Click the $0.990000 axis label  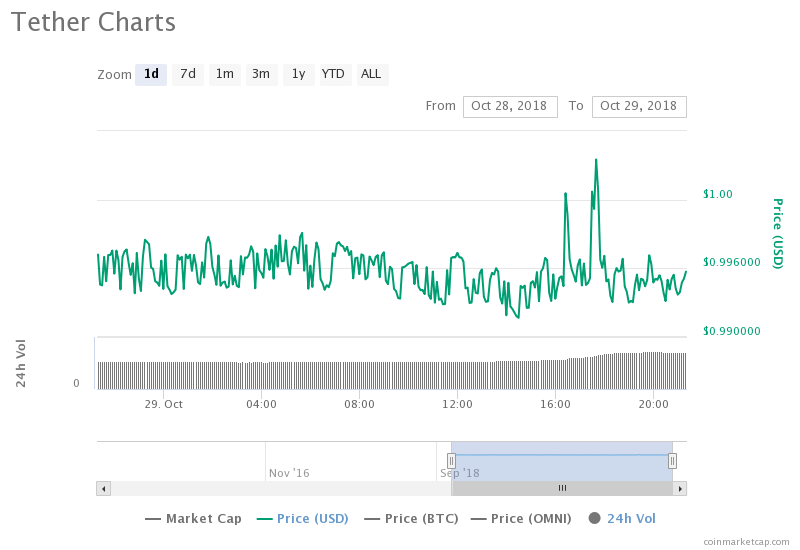(732, 331)
